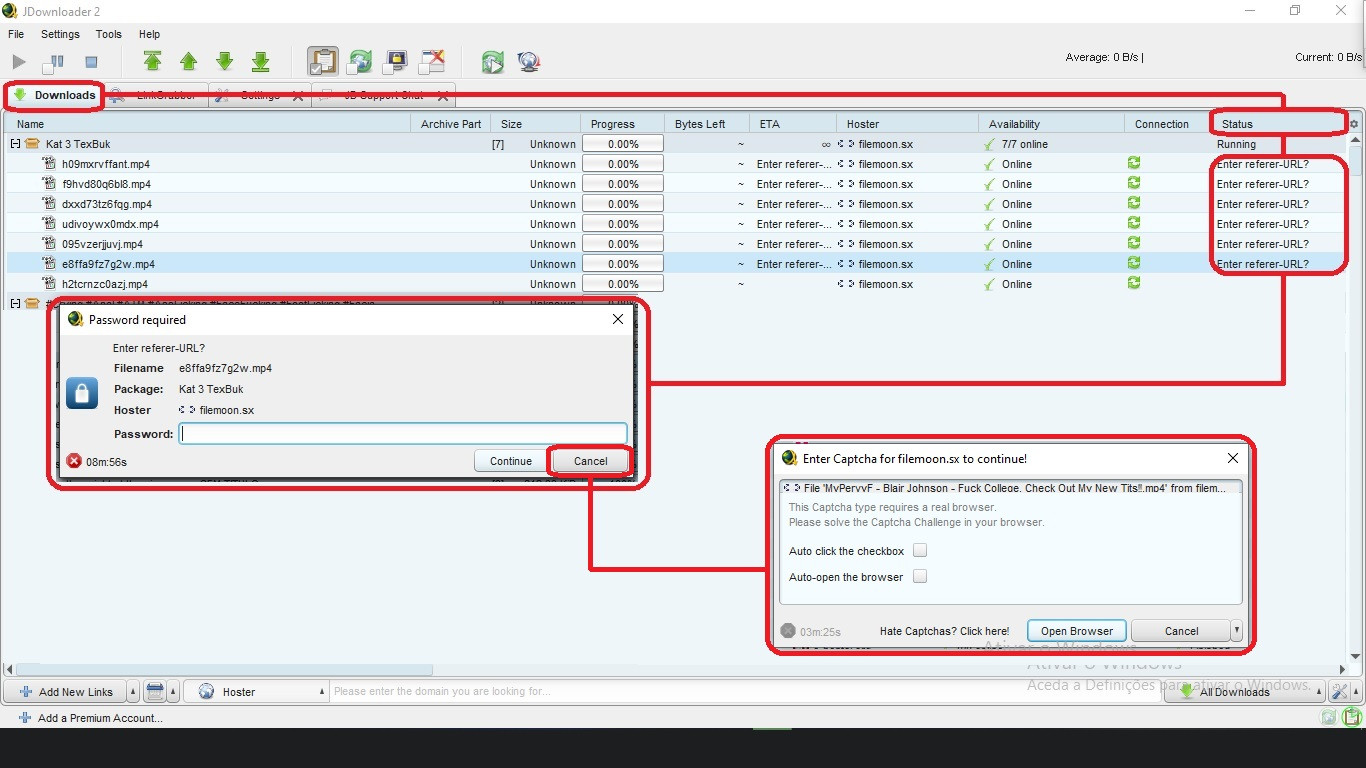Toggle bottom-right sidebar wrench icon
Screen dimensions: 1366x768
coord(1341,691)
